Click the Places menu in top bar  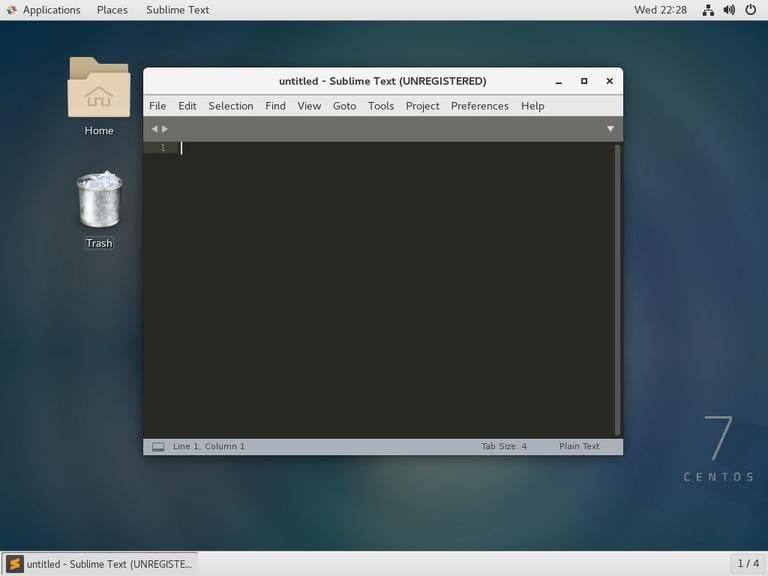point(112,10)
